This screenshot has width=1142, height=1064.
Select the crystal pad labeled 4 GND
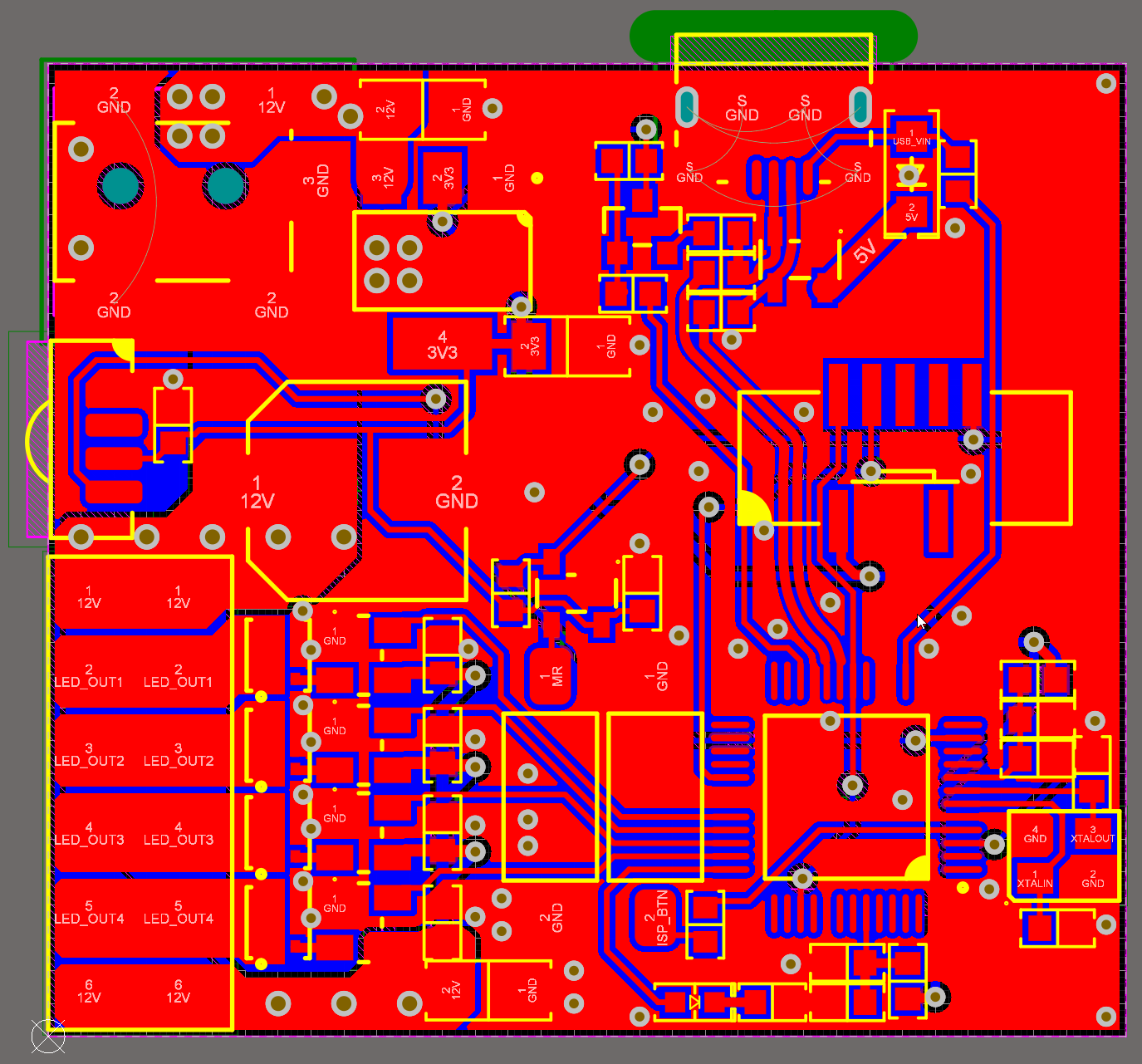click(x=1035, y=834)
